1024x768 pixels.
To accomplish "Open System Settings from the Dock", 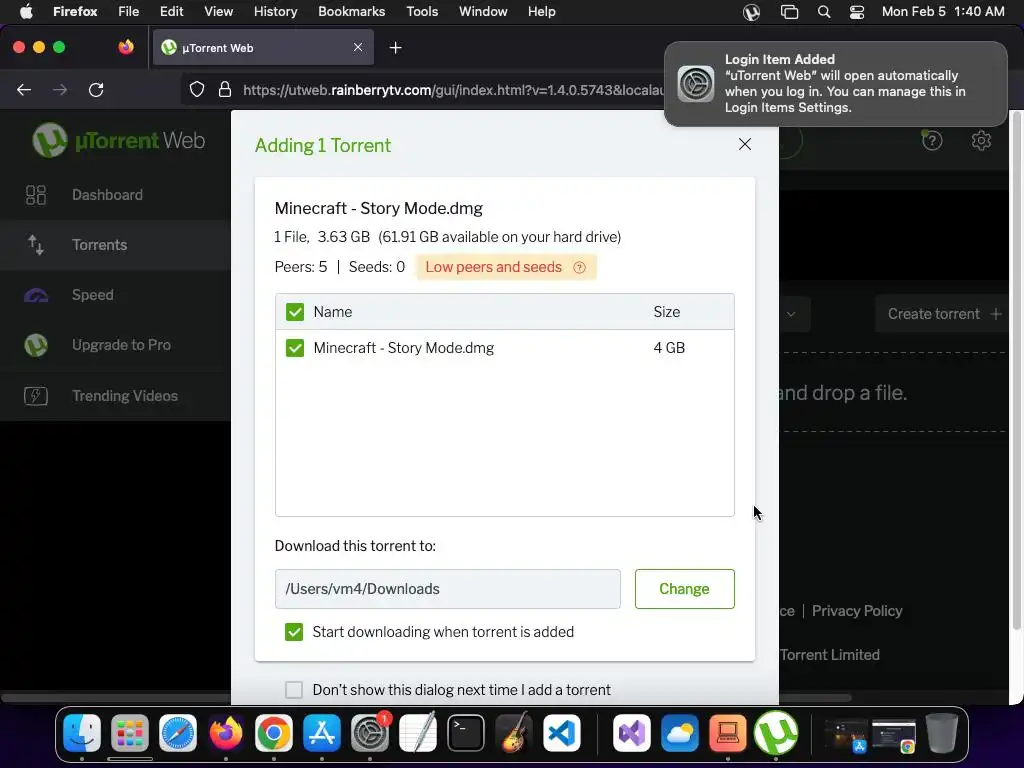I will click(x=370, y=733).
